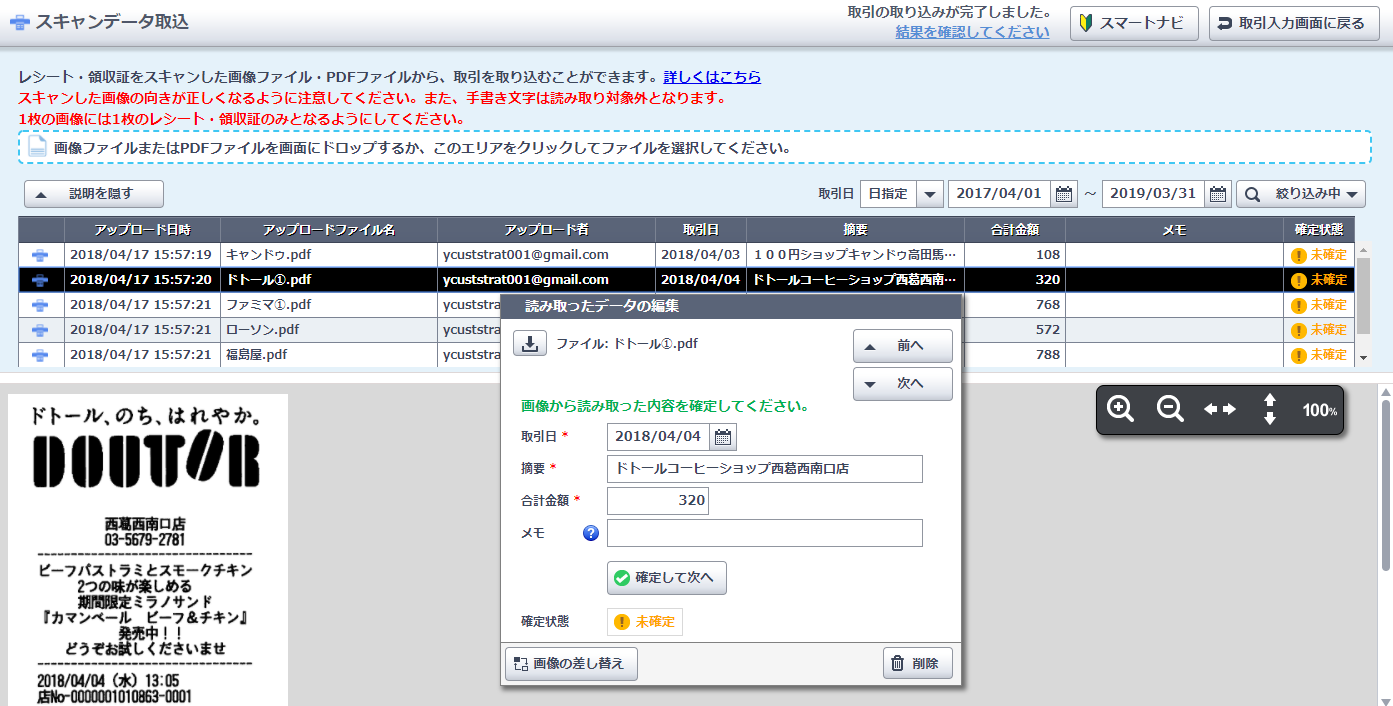Click the end date field 2019/03/31
Image resolution: width=1393 pixels, height=706 pixels.
(1153, 193)
